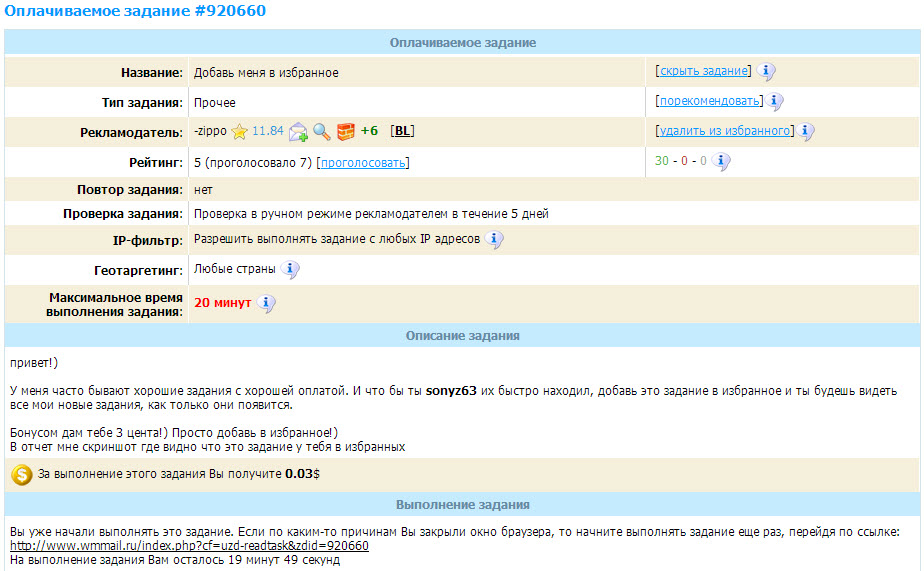Viewport: 924px width, 571px height.
Task: Click the remaining time text '19 минут 49 секунд'
Action: coord(284,560)
